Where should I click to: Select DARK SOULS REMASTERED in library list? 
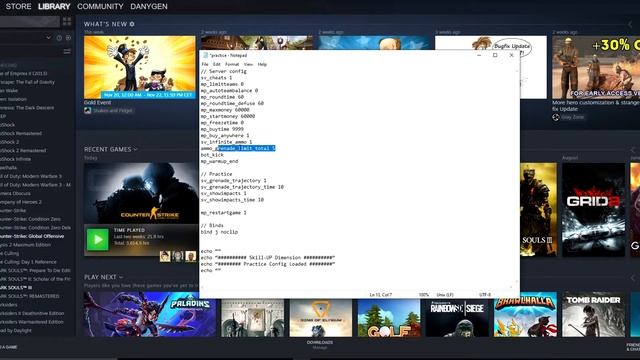pyautogui.click(x=30, y=296)
